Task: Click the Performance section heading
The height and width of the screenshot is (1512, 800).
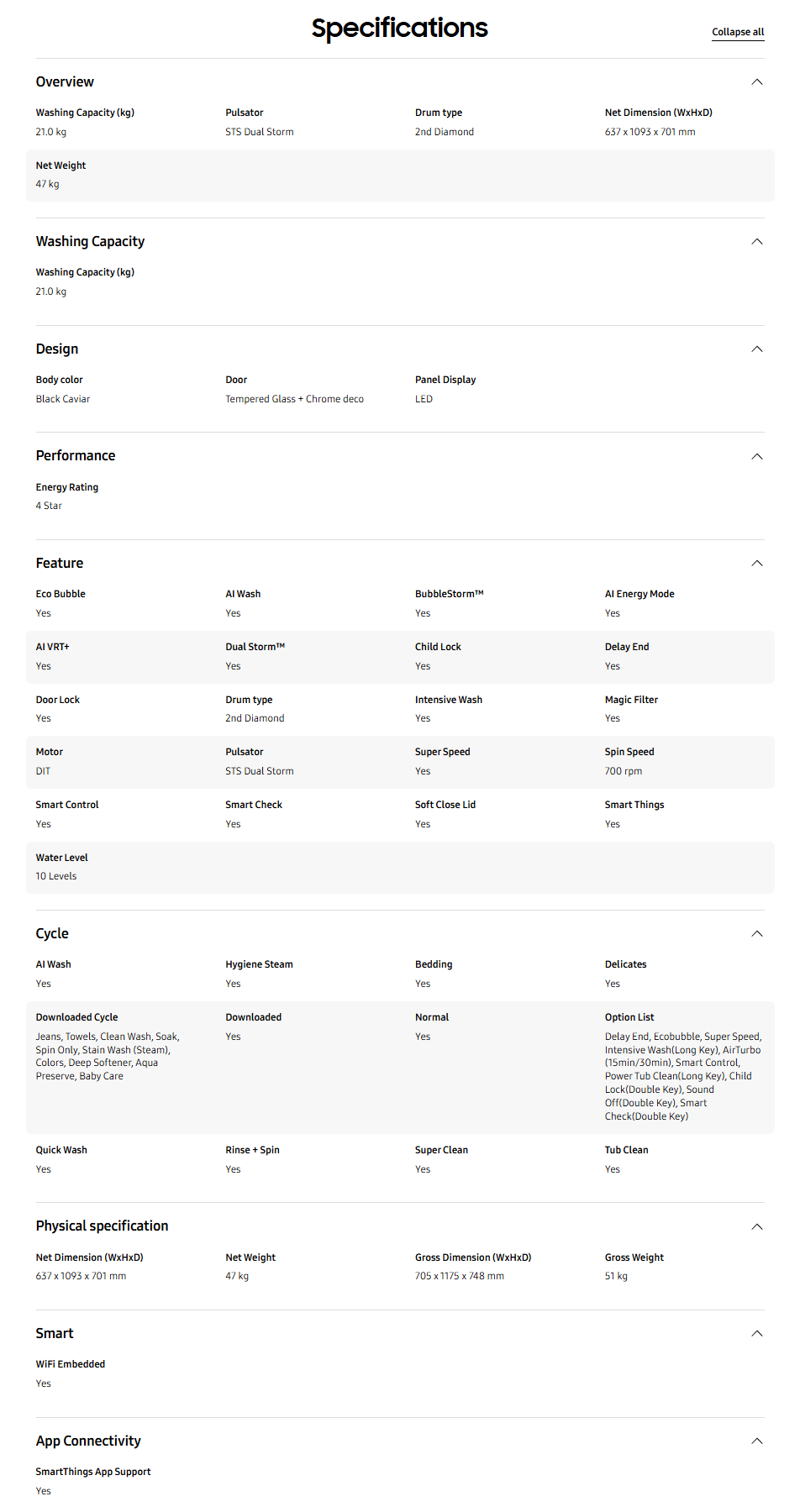Action: (76, 456)
